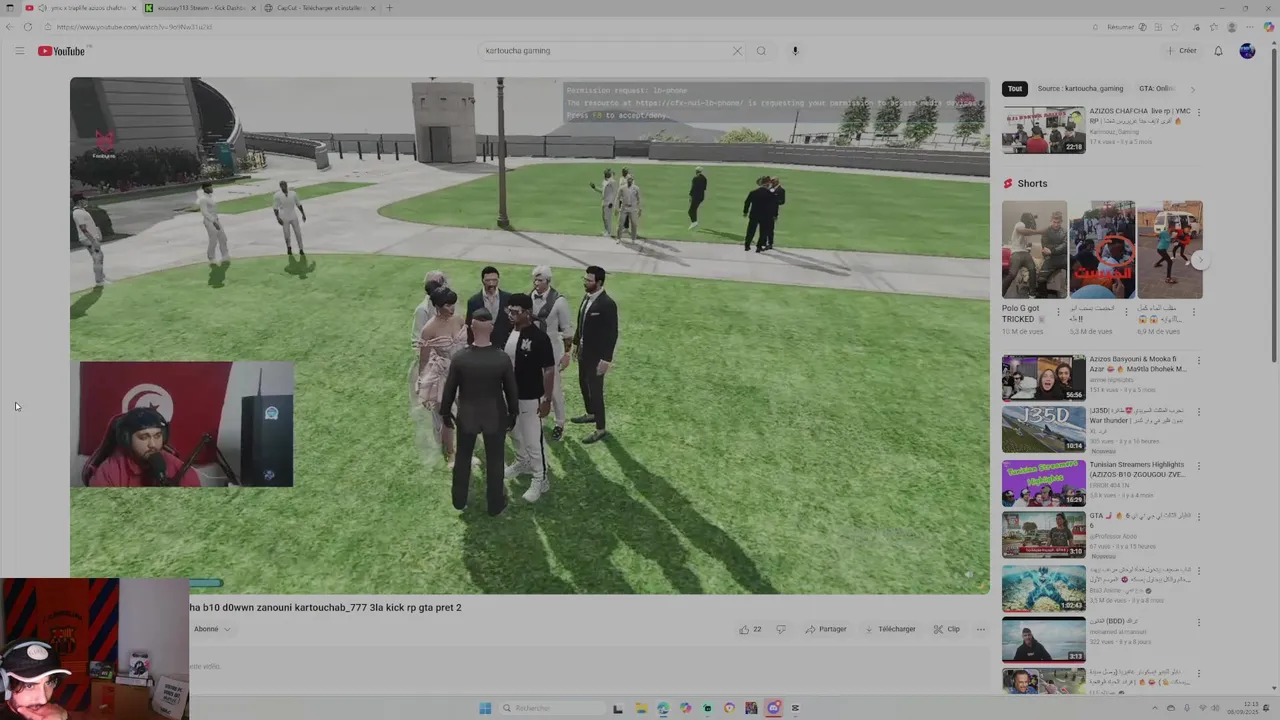Go to the YouTube home logo
The width and height of the screenshot is (1280, 720).
[x=62, y=51]
